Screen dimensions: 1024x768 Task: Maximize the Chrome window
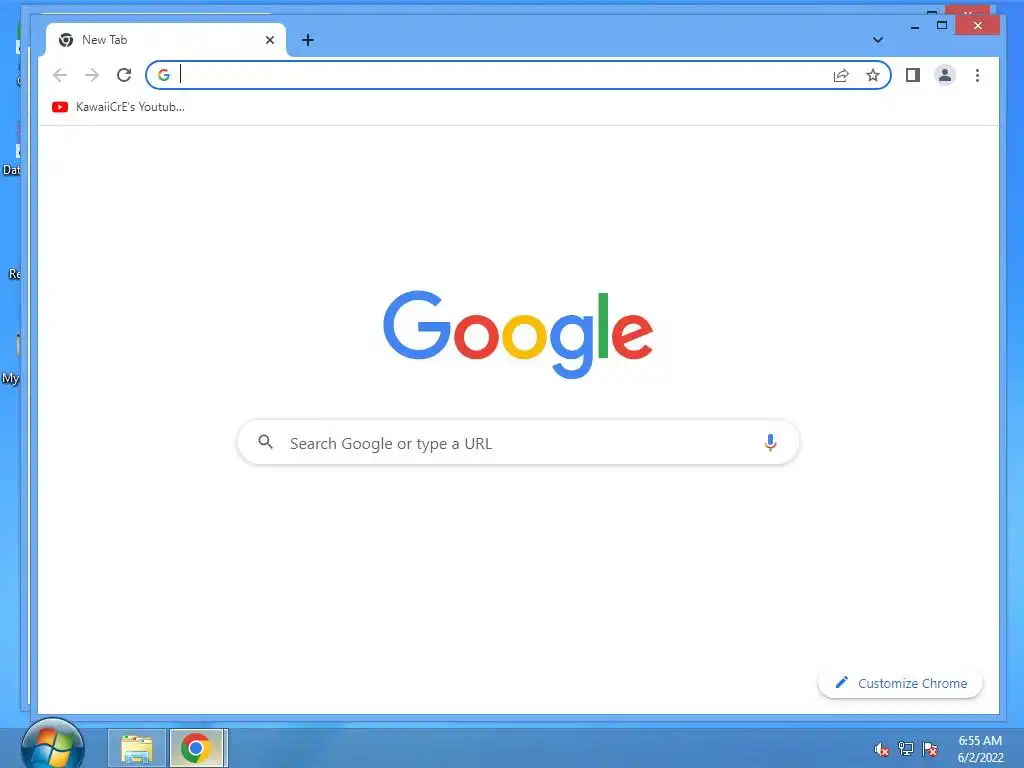point(942,25)
